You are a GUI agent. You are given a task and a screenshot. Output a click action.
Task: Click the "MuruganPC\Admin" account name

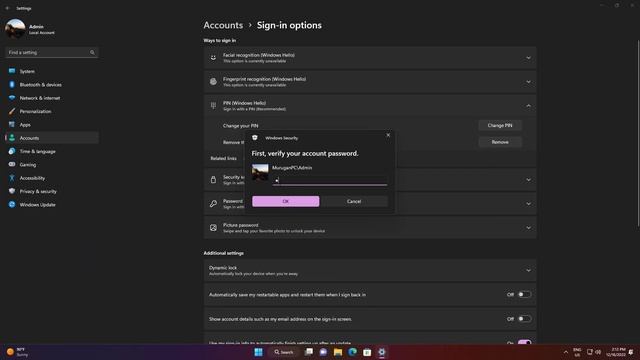292,168
